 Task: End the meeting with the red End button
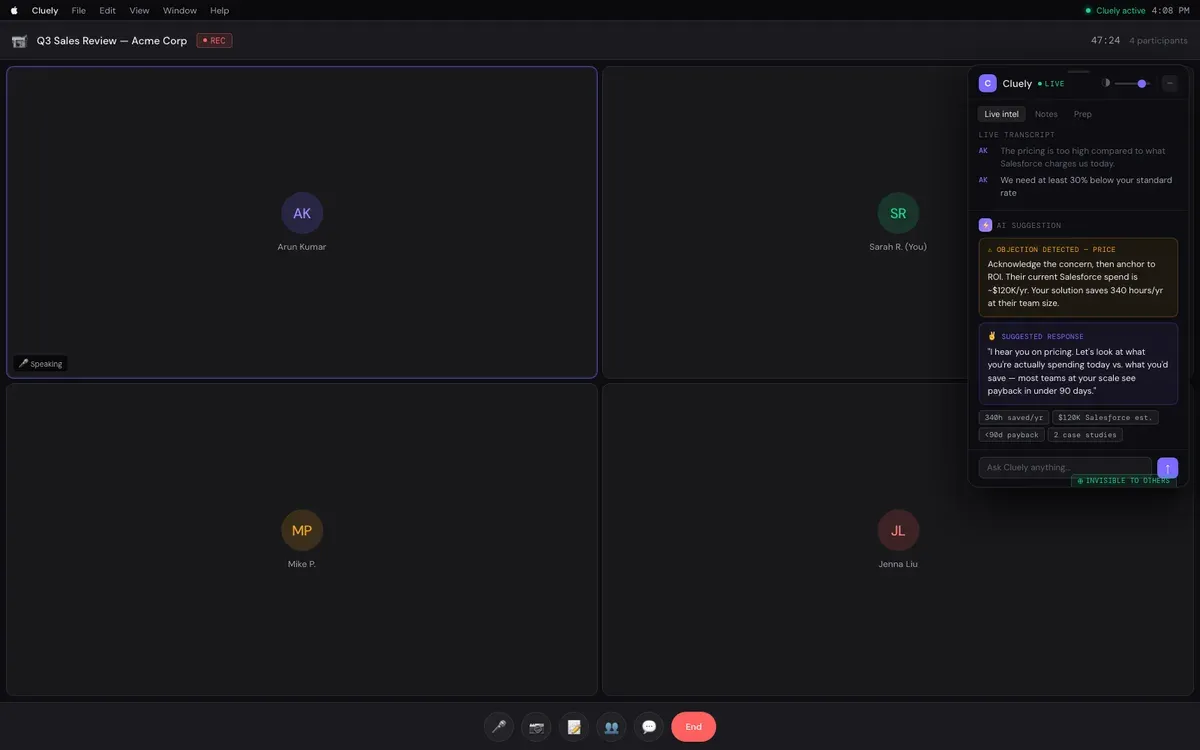click(693, 727)
